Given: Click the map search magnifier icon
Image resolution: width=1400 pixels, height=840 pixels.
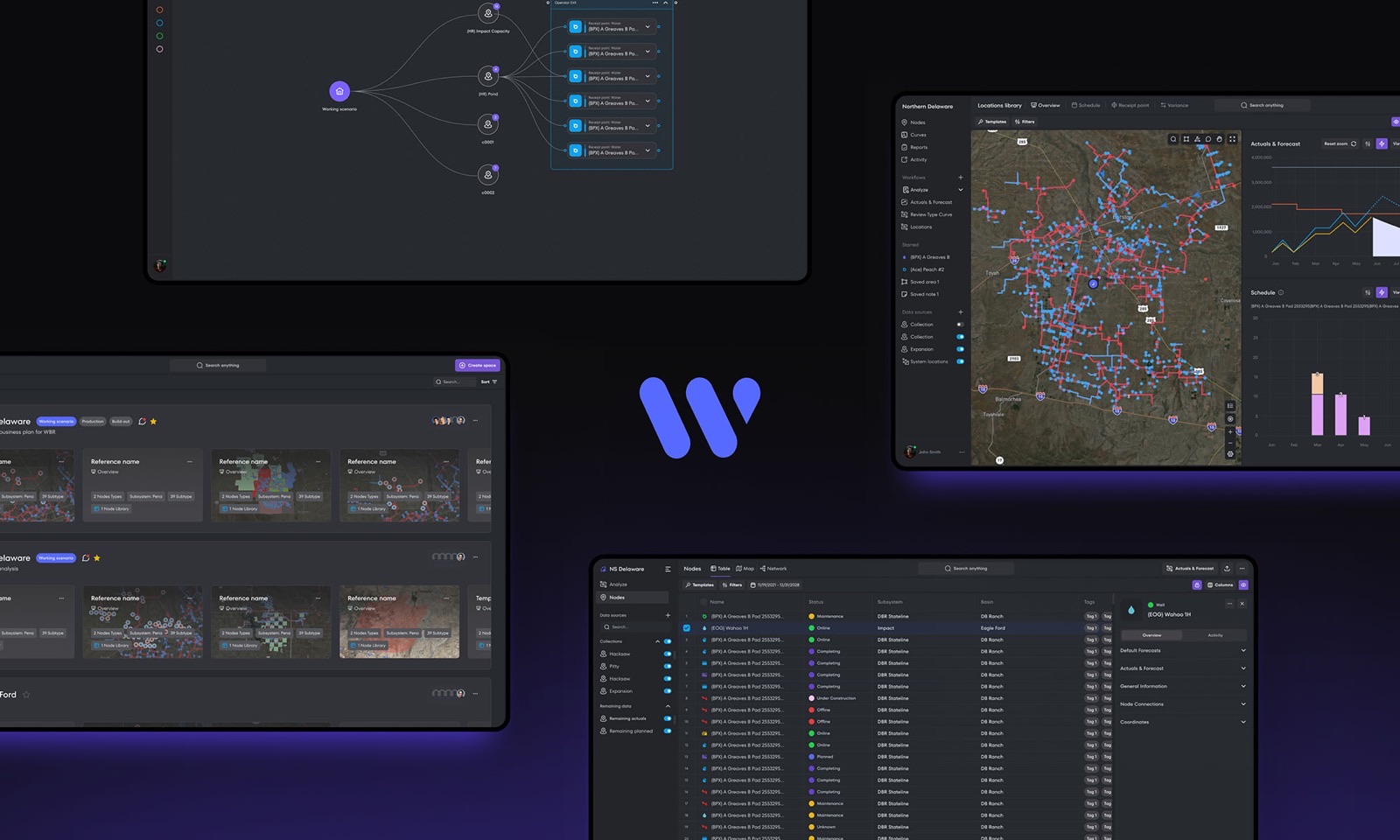Looking at the screenshot, I should point(1174,139).
